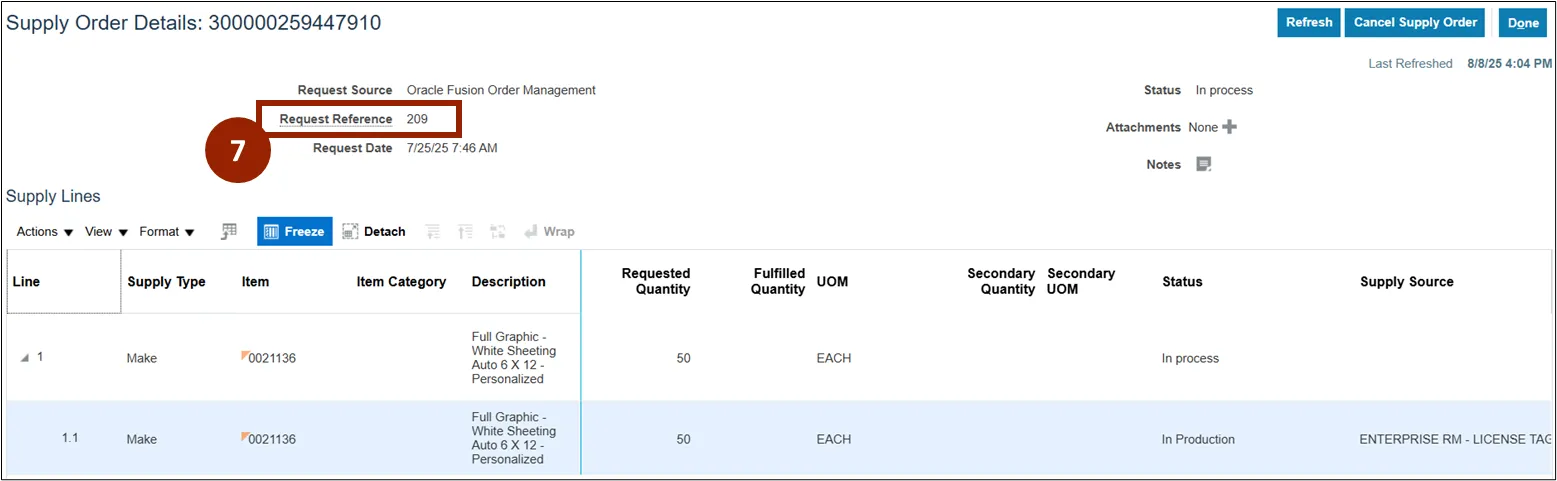This screenshot has width=1557, height=481.
Task: Click the export to spreadsheet icon
Action: pos(229,231)
